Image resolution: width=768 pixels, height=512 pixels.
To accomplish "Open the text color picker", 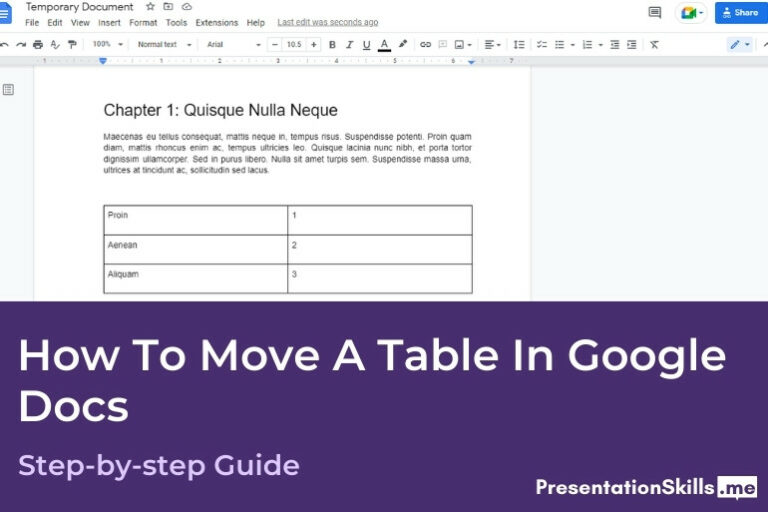I will tap(384, 45).
